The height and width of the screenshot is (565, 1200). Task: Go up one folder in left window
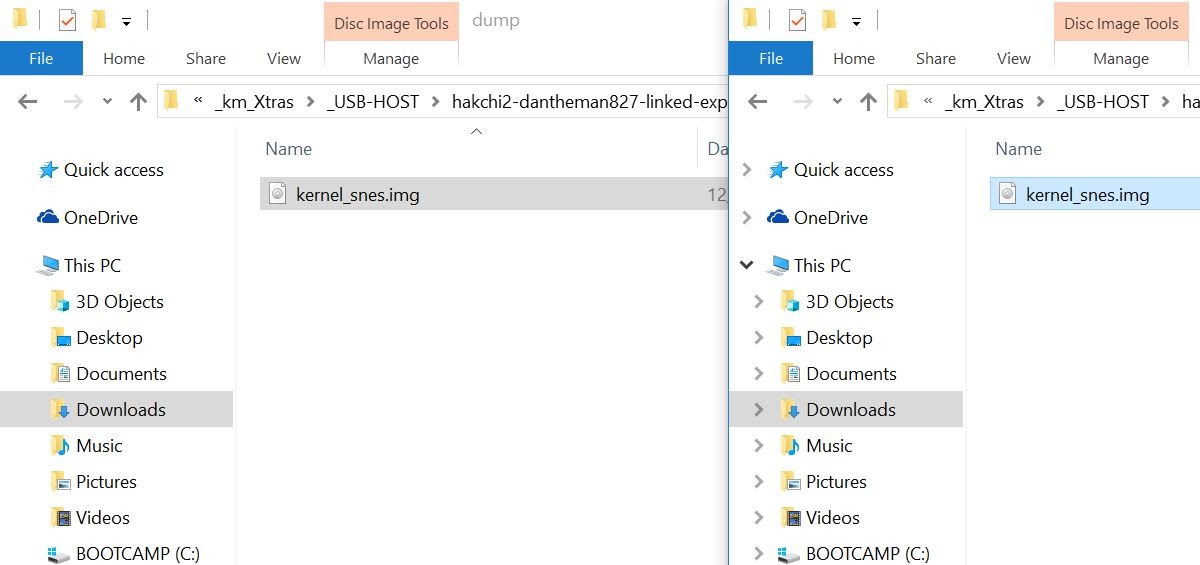(138, 101)
